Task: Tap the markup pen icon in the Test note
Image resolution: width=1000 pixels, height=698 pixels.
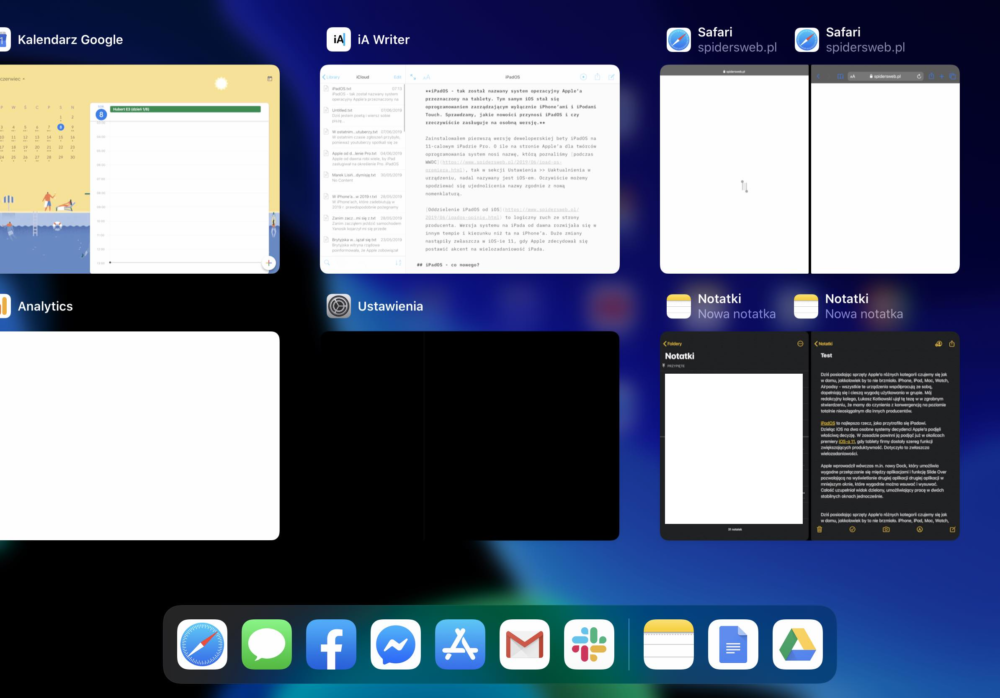Action: pyautogui.click(x=919, y=529)
